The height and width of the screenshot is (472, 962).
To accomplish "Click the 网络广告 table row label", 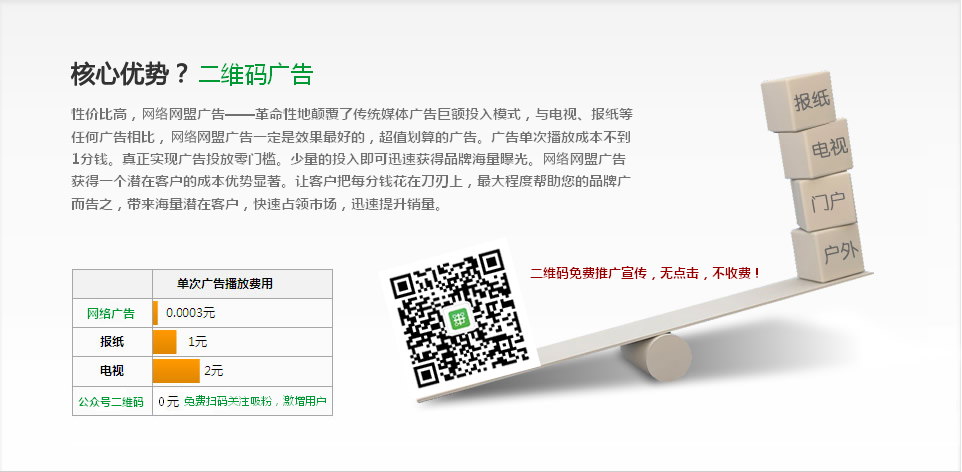I will [111, 313].
